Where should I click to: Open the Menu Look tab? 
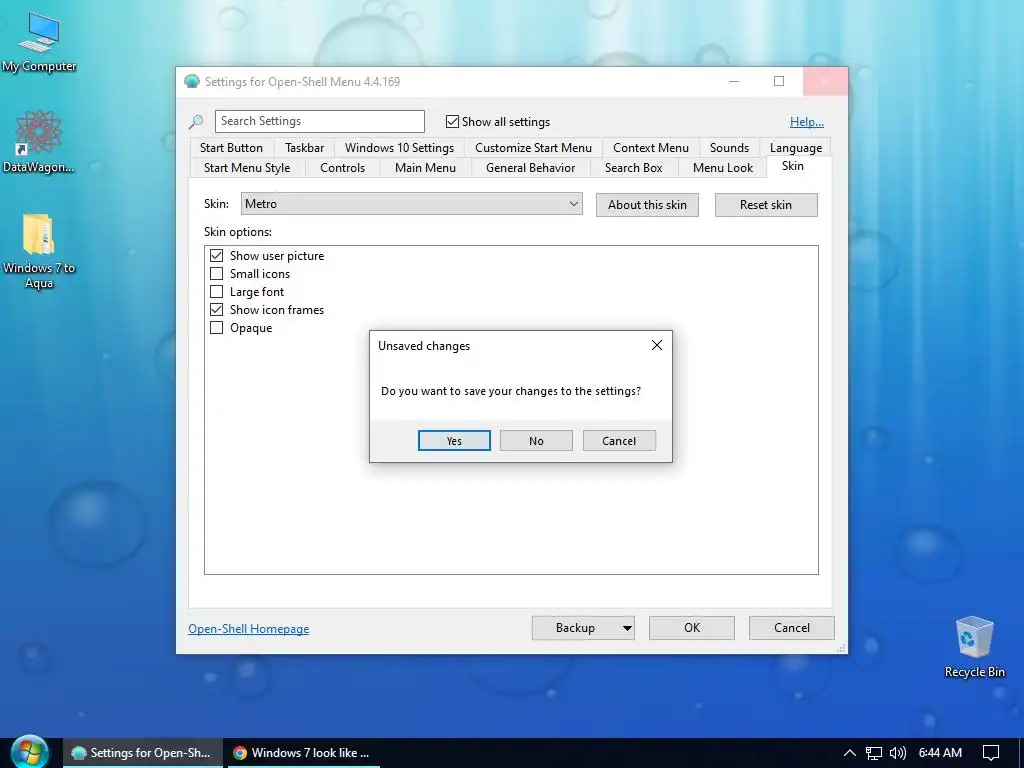coord(722,168)
